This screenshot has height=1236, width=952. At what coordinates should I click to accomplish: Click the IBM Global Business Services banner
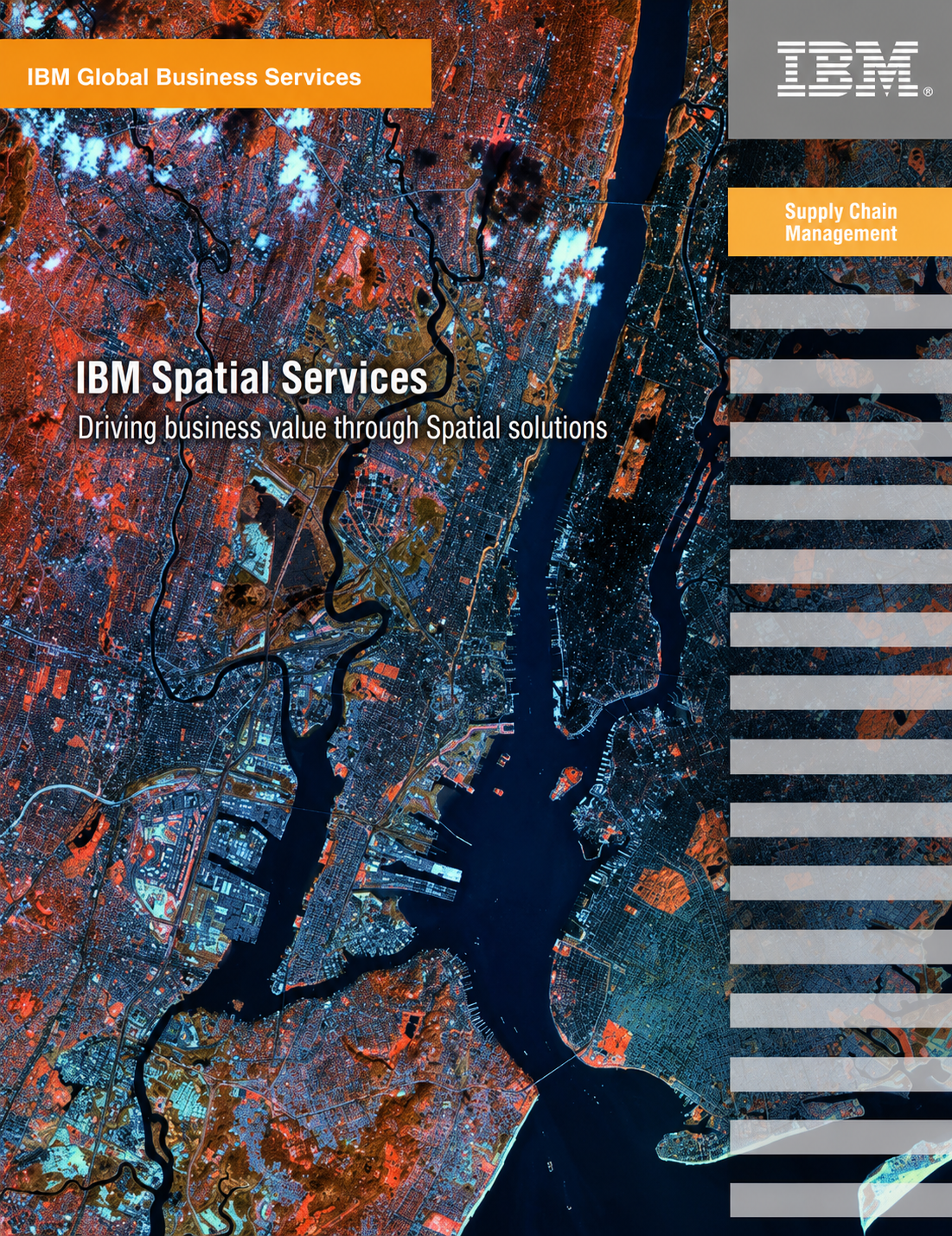[215, 74]
